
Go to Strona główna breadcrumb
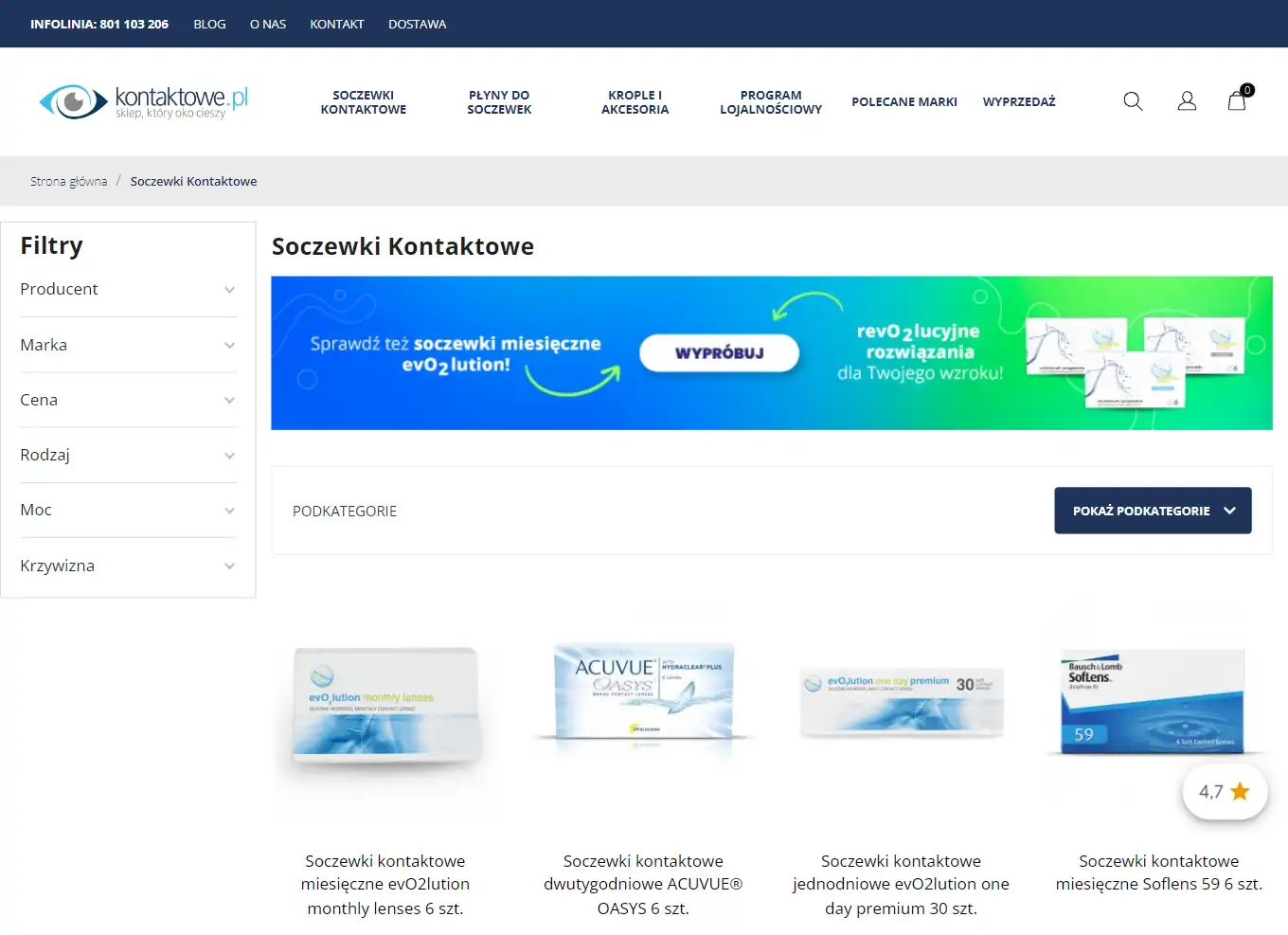tap(69, 181)
